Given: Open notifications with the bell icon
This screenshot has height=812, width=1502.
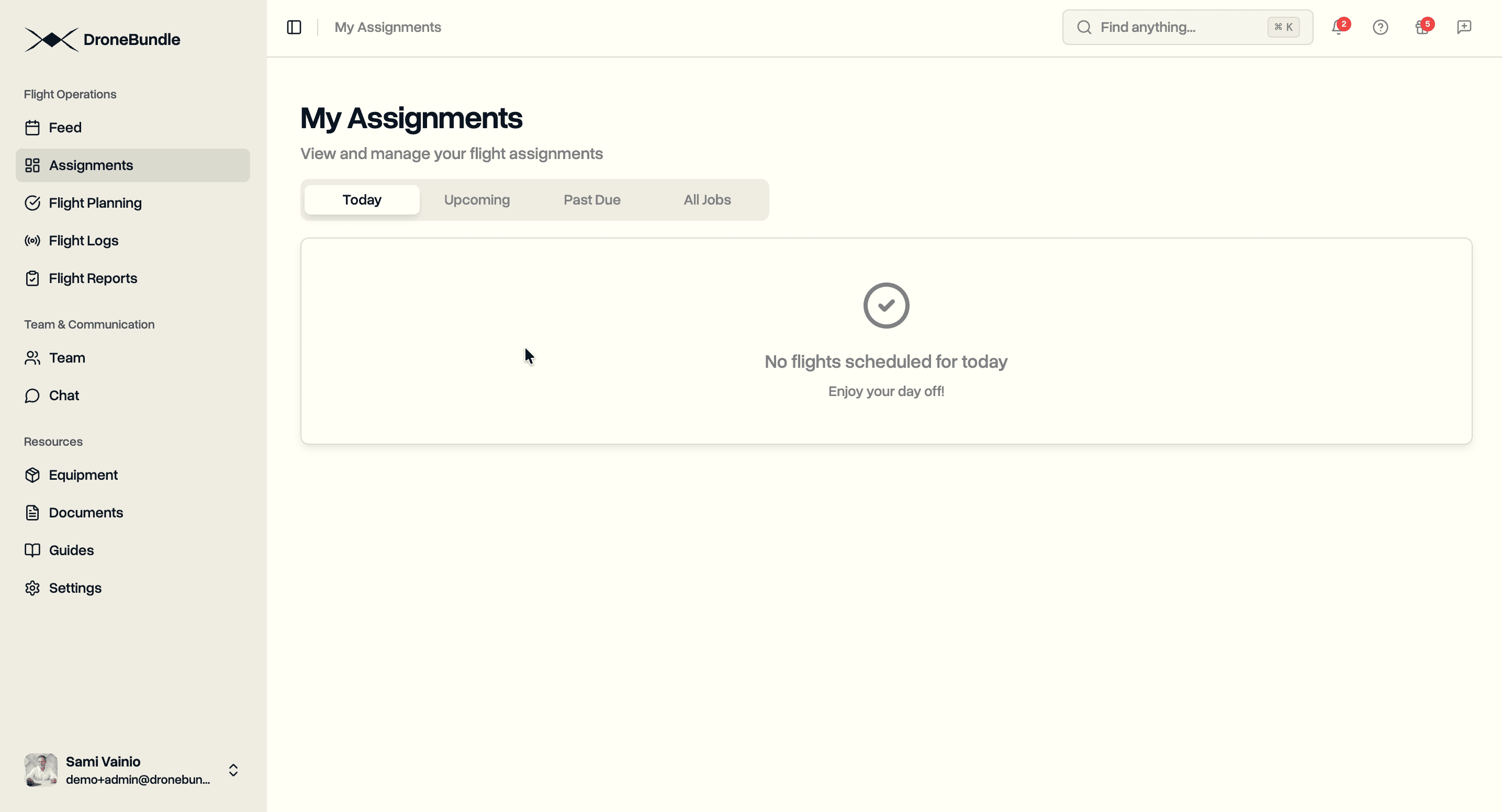Looking at the screenshot, I should [x=1337, y=27].
